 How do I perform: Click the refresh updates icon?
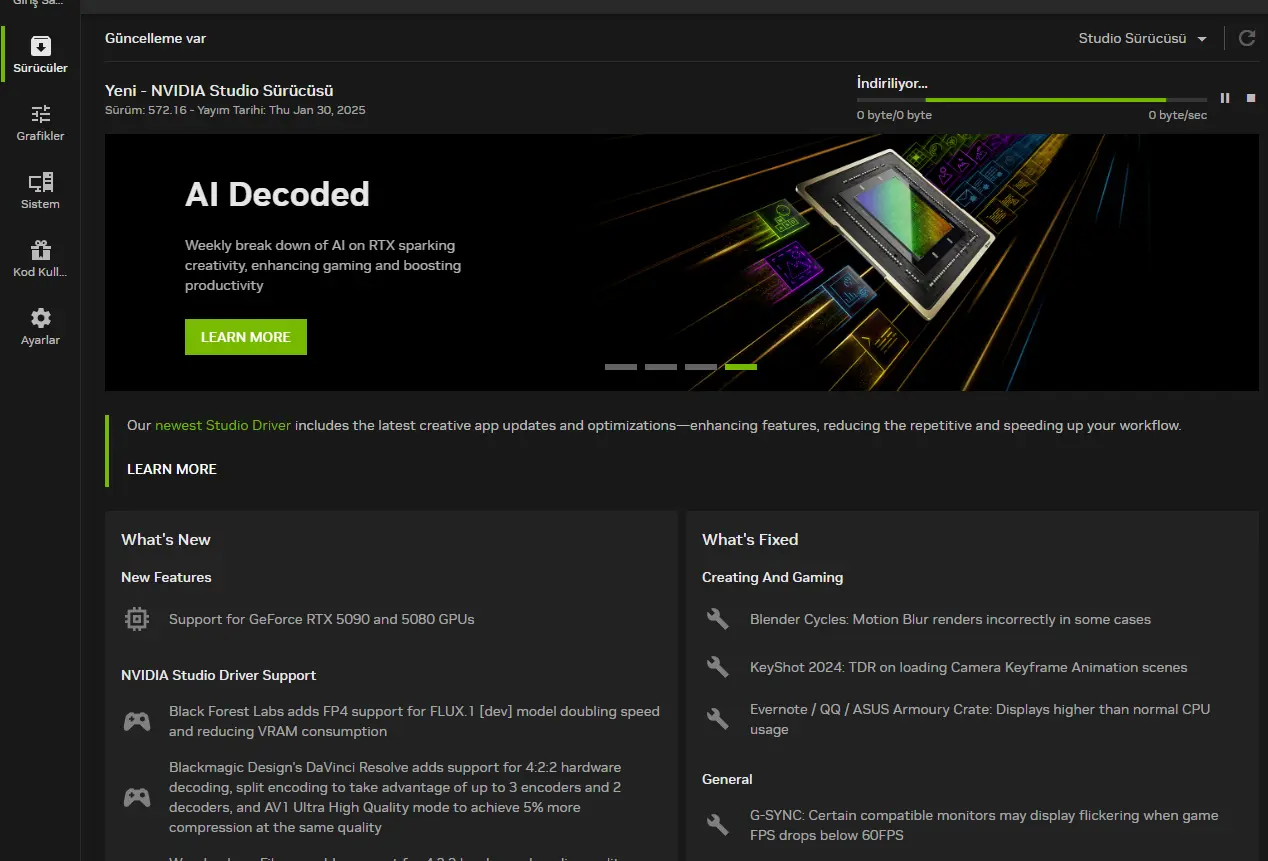pyautogui.click(x=1247, y=38)
